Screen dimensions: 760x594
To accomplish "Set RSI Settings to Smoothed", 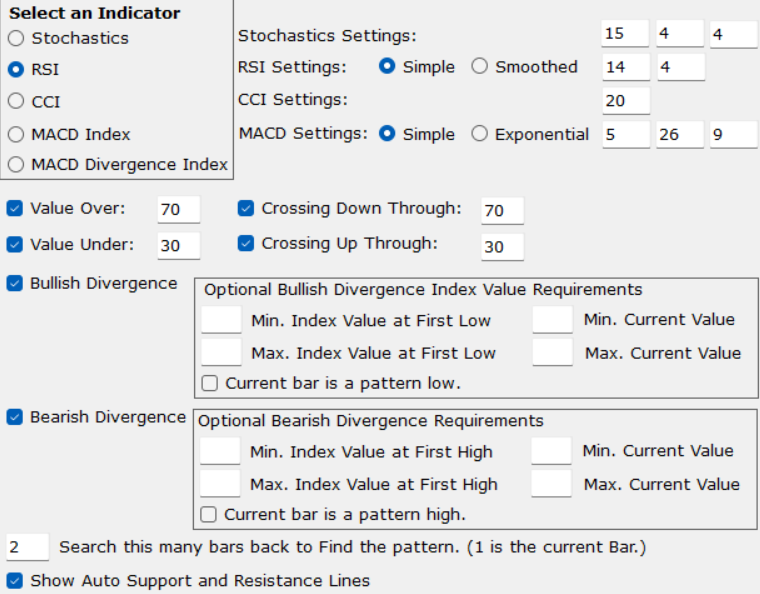I will point(480,67).
